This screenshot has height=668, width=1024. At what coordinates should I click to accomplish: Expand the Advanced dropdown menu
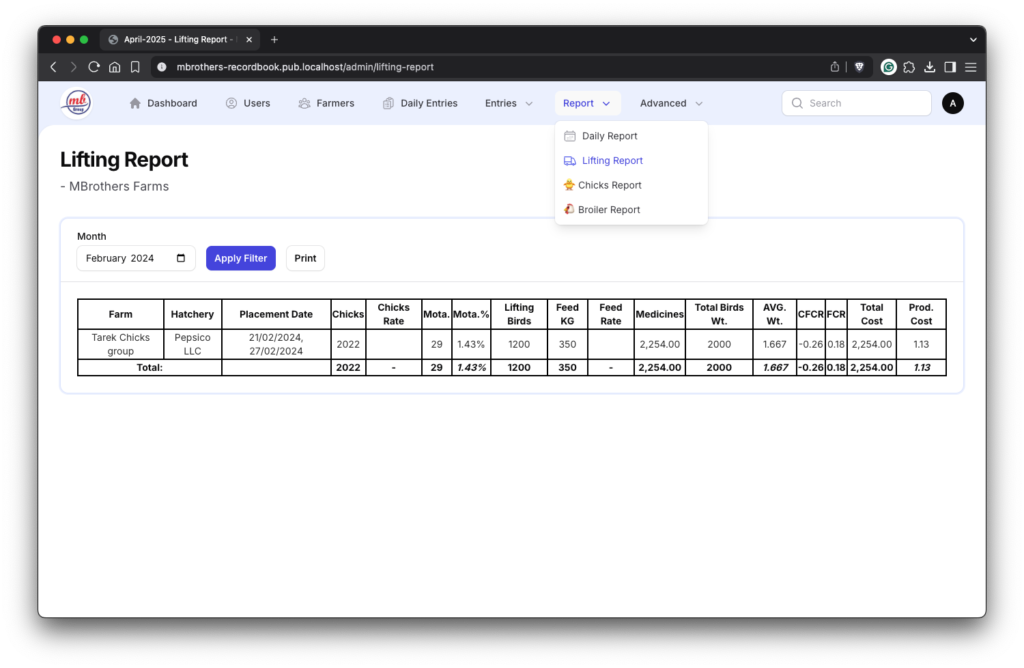[671, 103]
